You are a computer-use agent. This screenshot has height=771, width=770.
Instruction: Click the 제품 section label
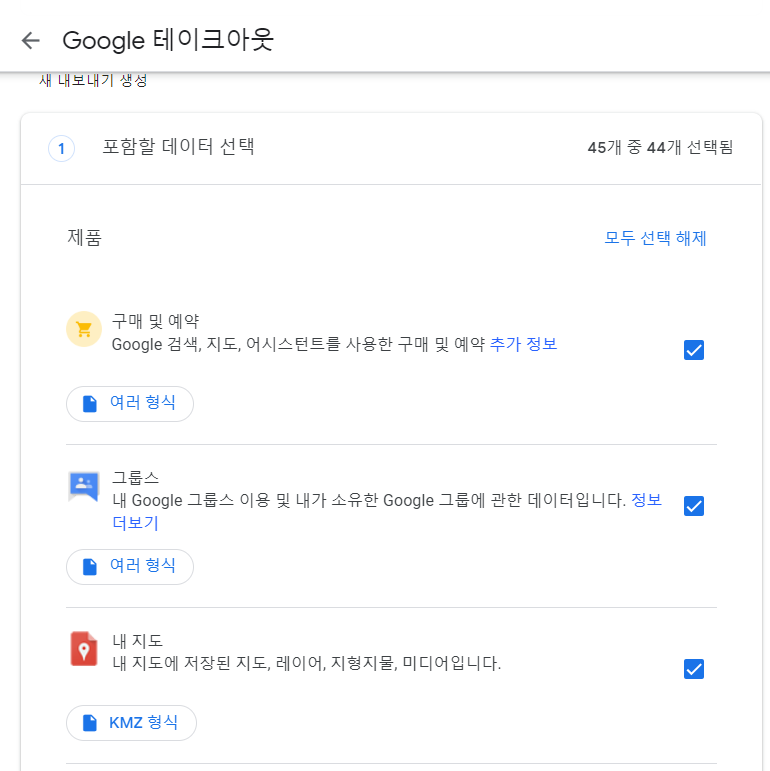click(85, 237)
